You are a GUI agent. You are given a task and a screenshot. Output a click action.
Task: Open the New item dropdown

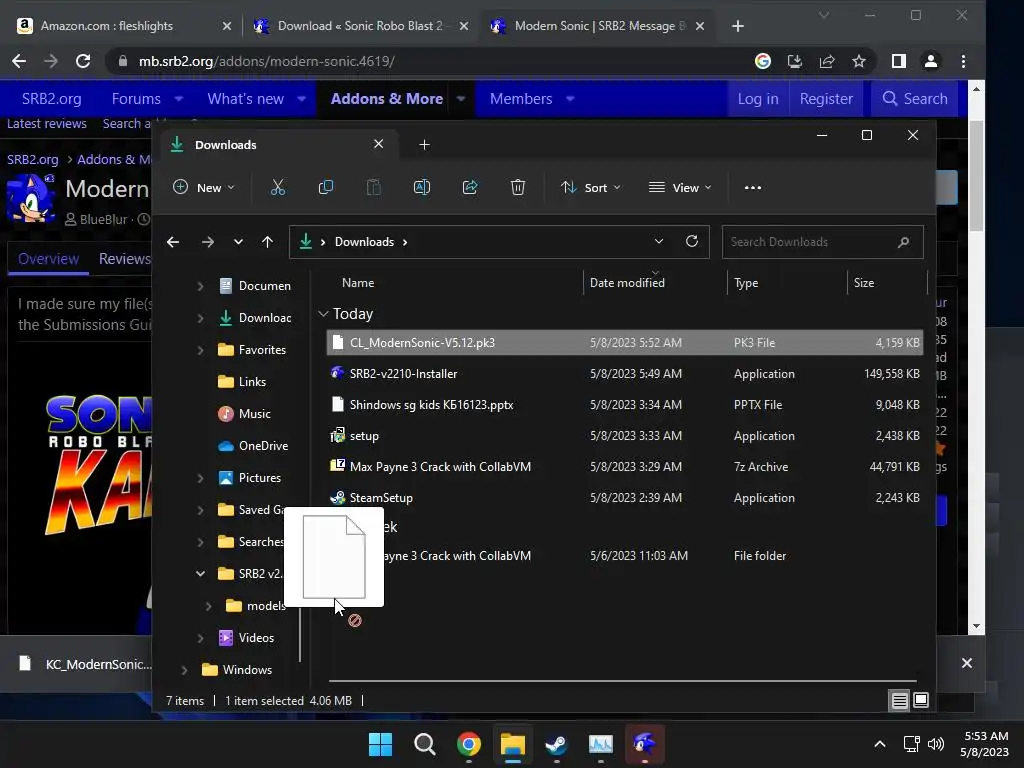coord(204,187)
